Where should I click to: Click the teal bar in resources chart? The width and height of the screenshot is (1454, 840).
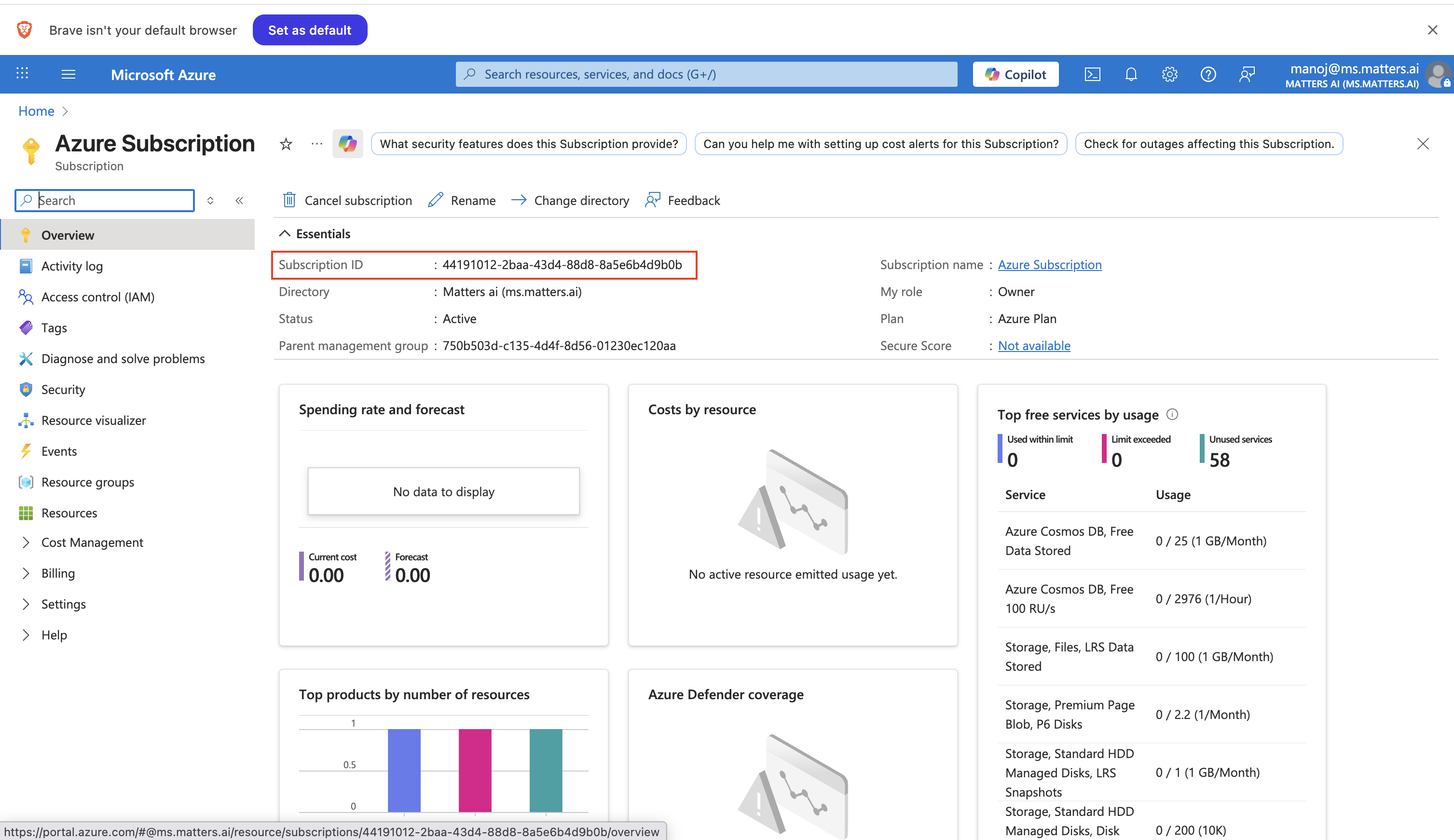[546, 770]
